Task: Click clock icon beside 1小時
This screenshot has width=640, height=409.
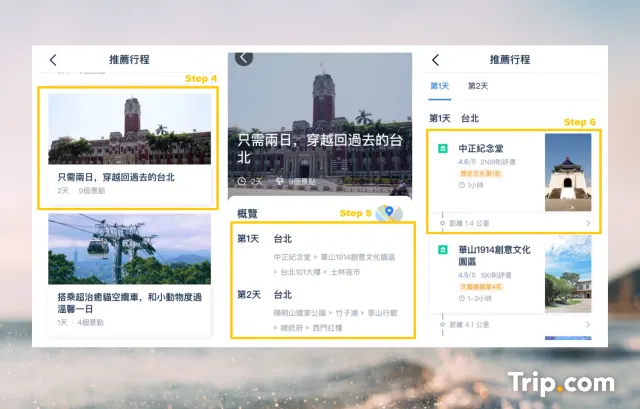Action: [x=462, y=185]
